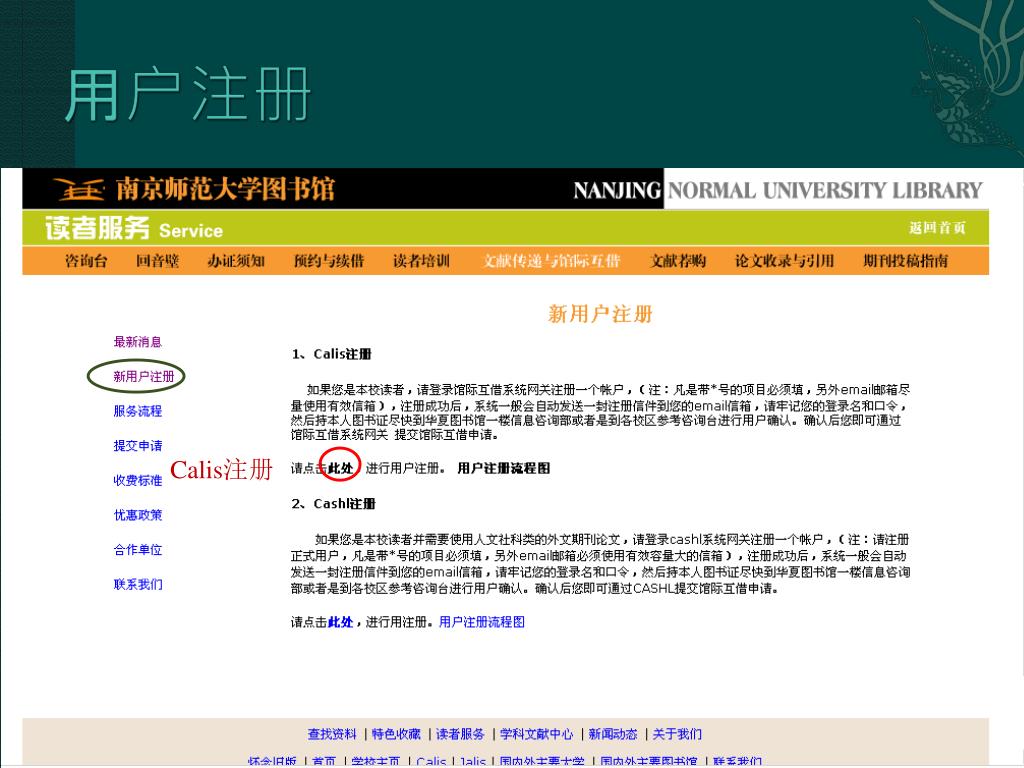Click the circled 此处 link for Calis registration
1024x768 pixels.
tap(341, 468)
